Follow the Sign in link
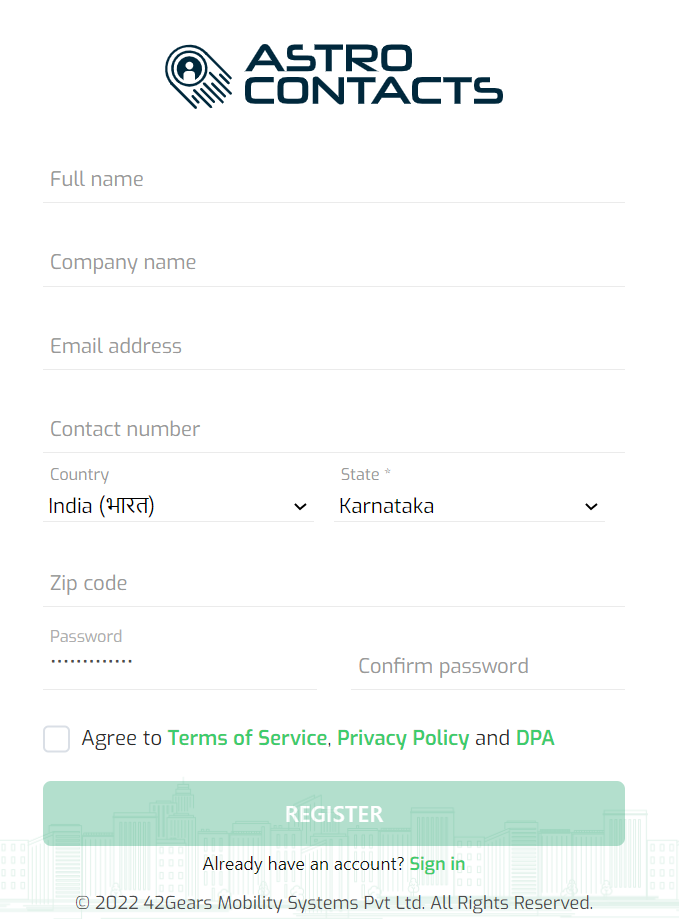Viewport: 679px width, 919px height. (x=437, y=864)
